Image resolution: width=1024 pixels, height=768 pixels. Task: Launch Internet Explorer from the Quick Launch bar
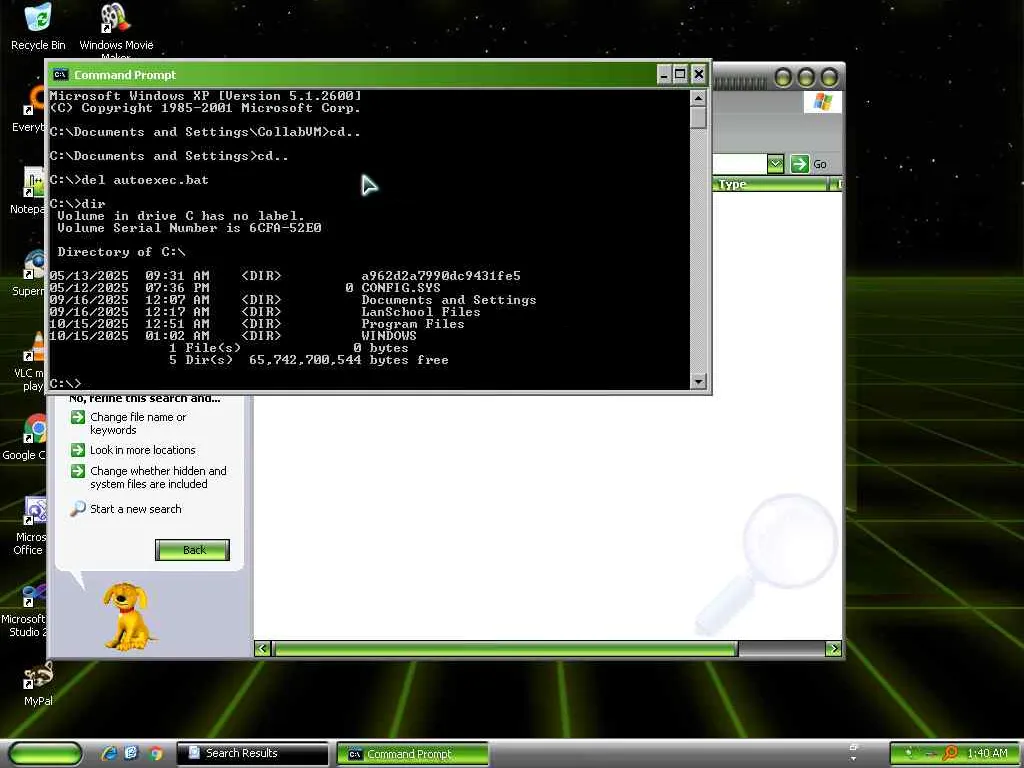(x=109, y=753)
